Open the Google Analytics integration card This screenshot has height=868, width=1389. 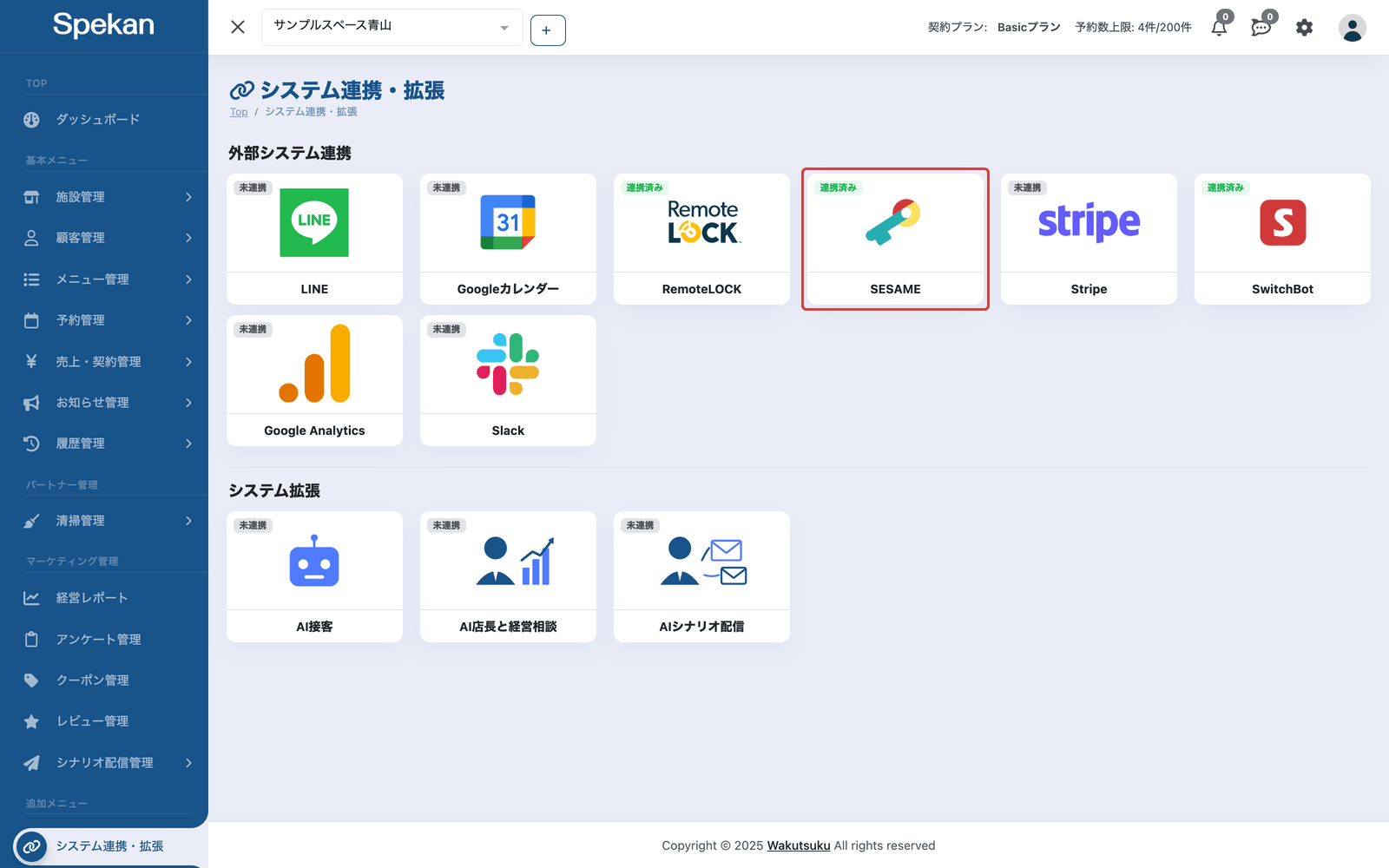(314, 380)
